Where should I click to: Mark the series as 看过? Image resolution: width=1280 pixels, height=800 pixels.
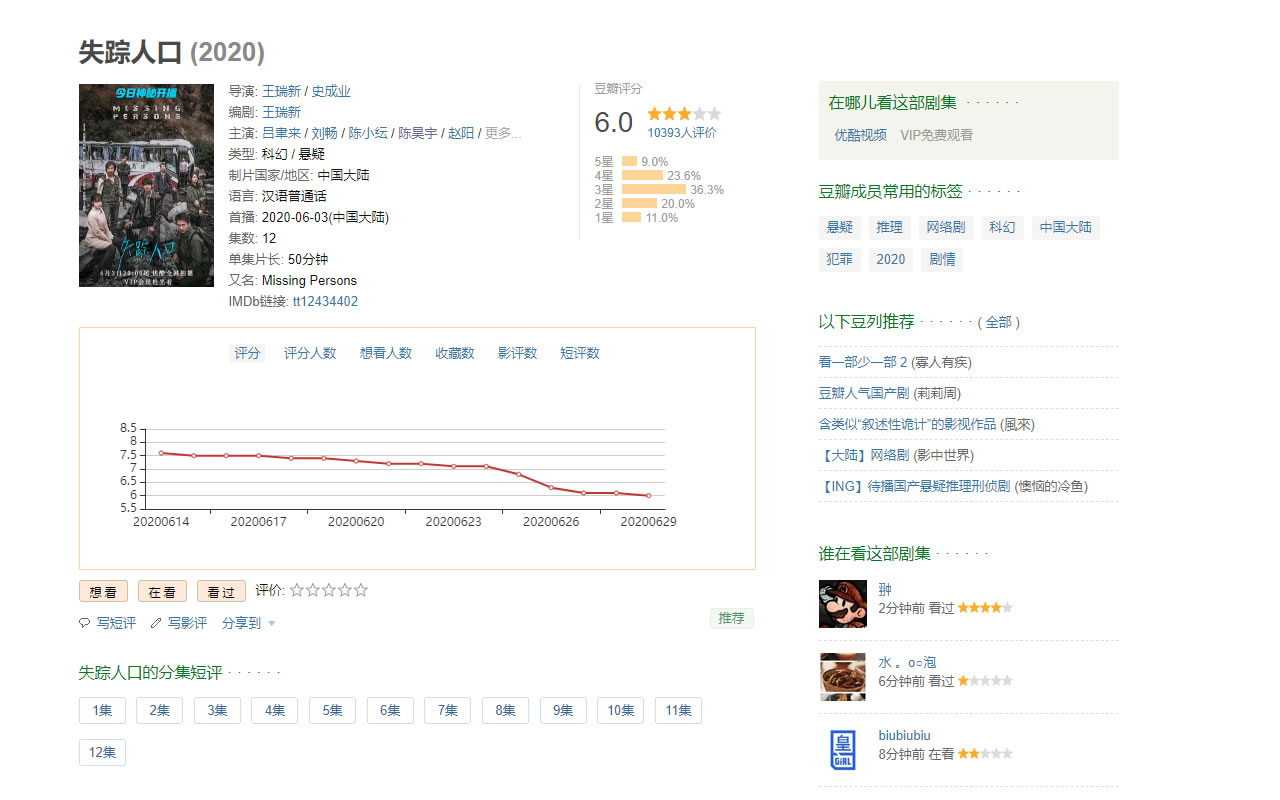(221, 591)
